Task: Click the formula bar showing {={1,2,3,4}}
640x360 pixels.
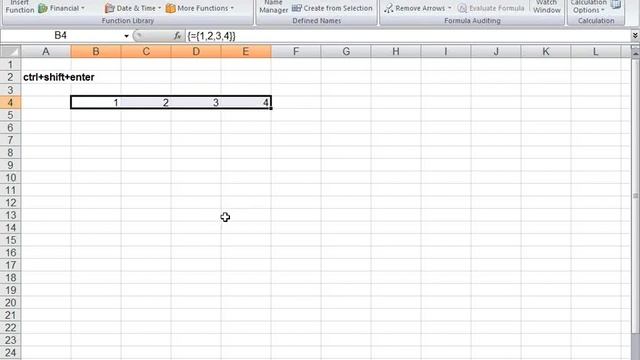Action: (x=407, y=36)
